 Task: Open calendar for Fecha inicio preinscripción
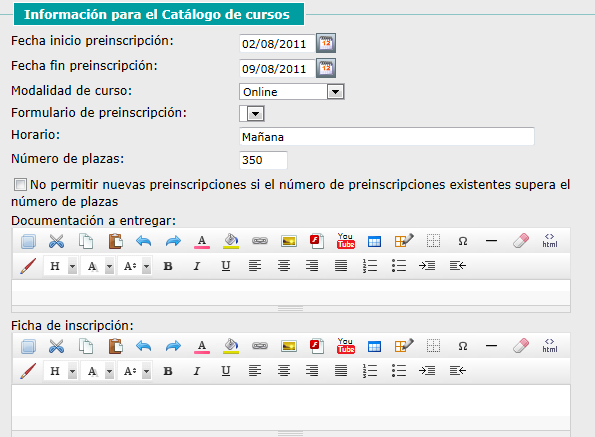326,43
